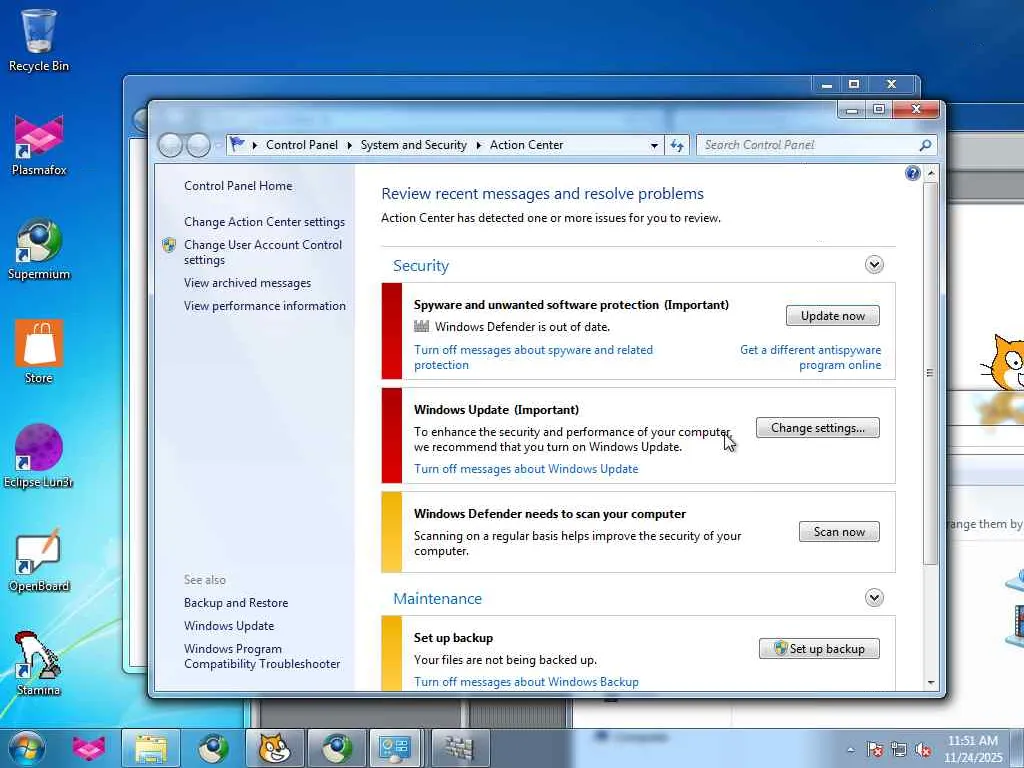Open View archived messages link
The height and width of the screenshot is (768, 1024).
247,283
